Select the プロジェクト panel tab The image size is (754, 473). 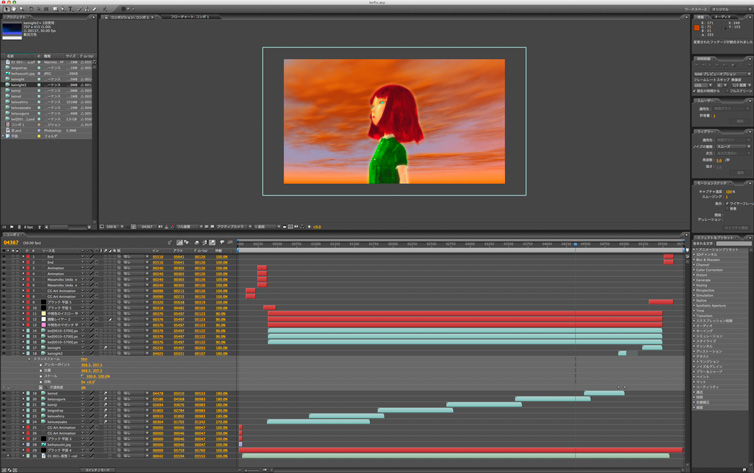click(16, 17)
